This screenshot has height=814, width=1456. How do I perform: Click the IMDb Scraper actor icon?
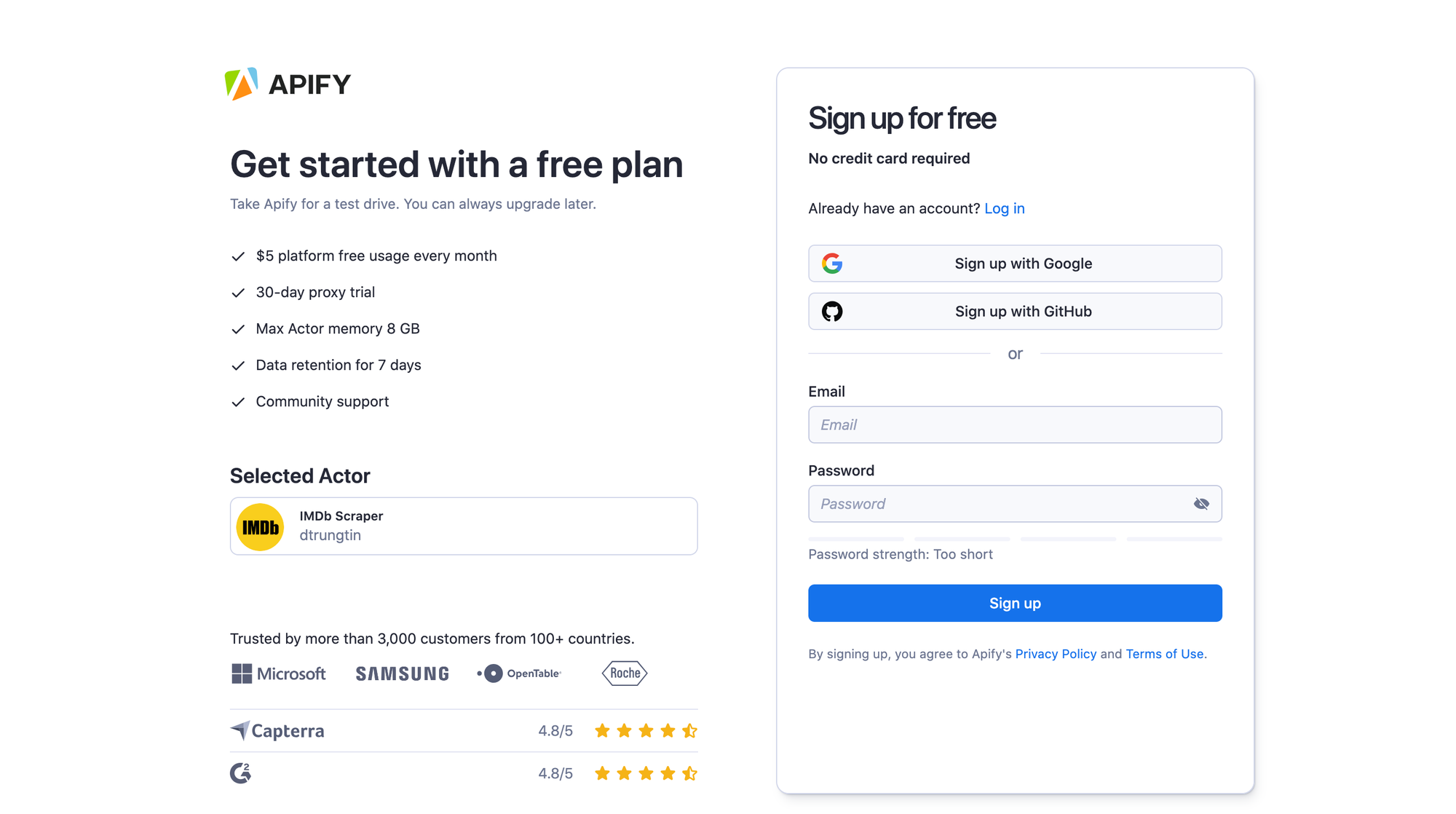(263, 527)
